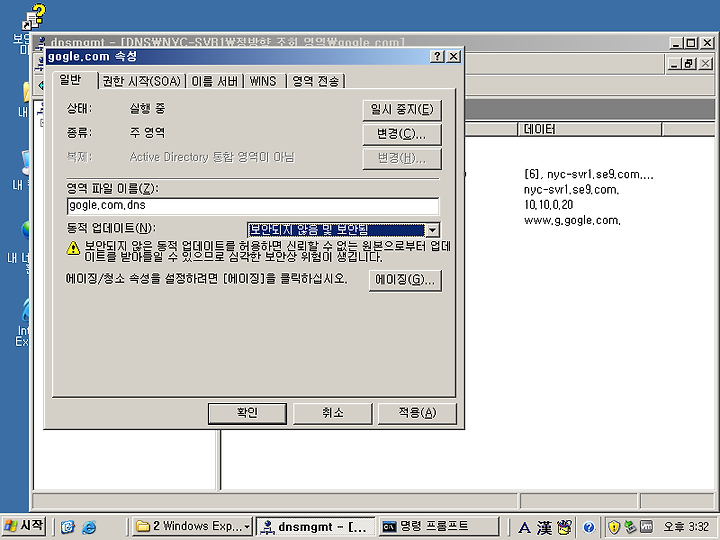Open the 시작 Start menu
The image size is (720, 540).
[23, 526]
